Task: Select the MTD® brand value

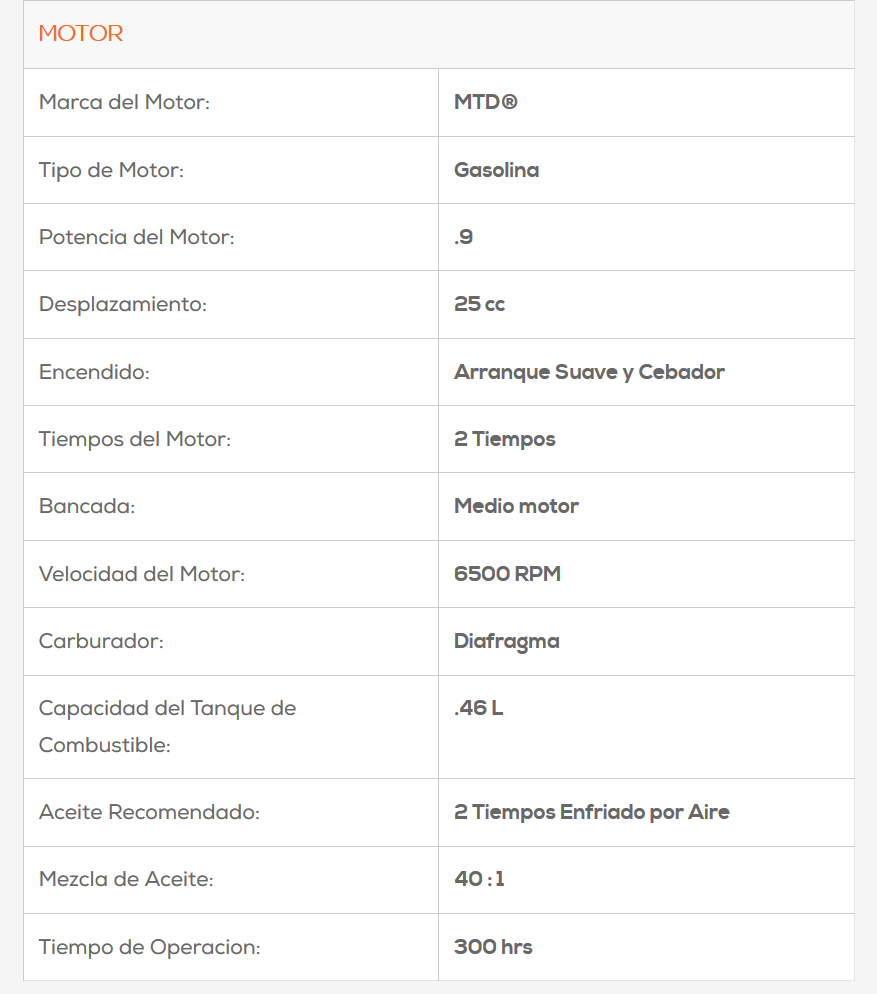Action: [486, 102]
